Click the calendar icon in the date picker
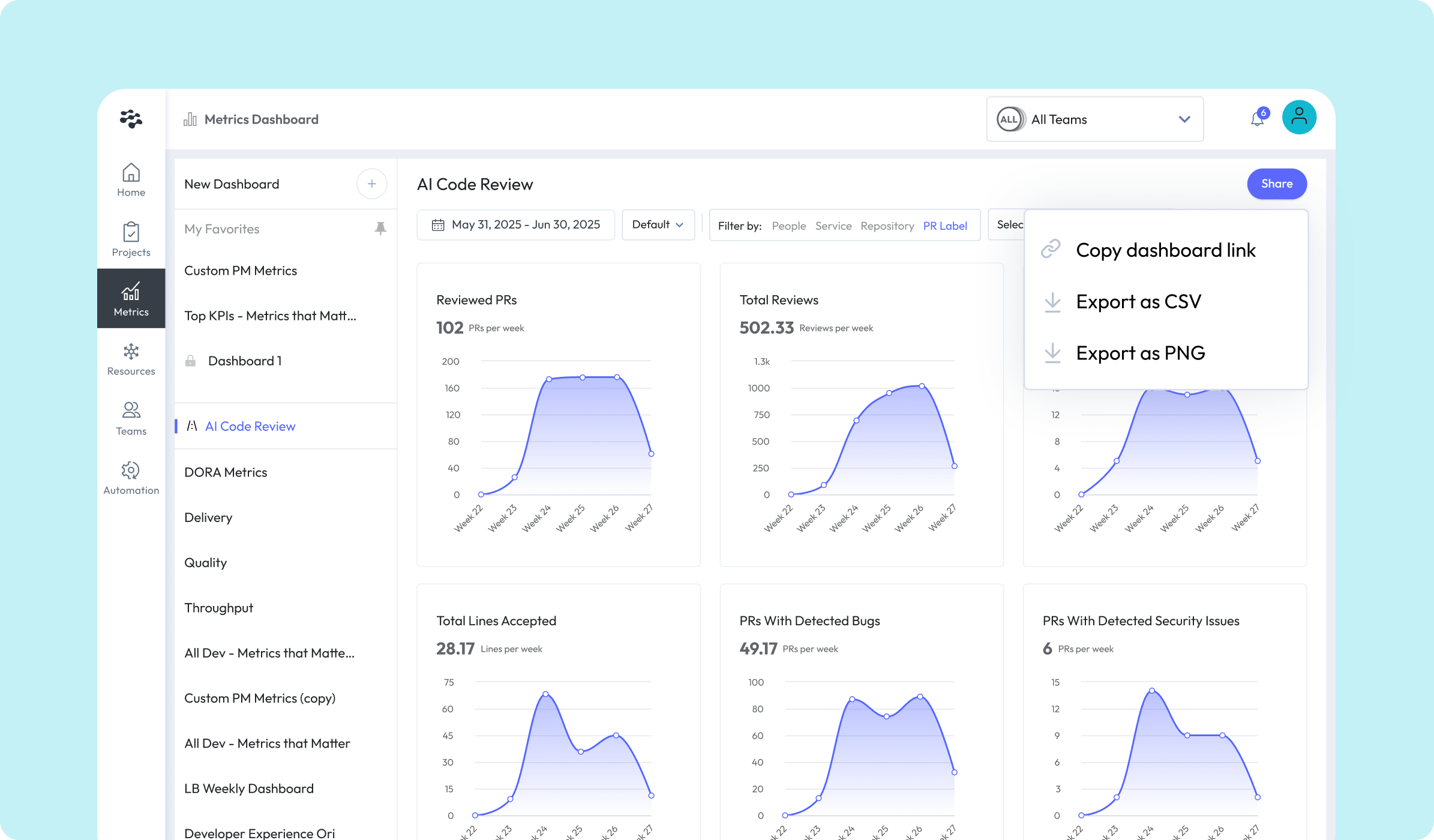 440,224
